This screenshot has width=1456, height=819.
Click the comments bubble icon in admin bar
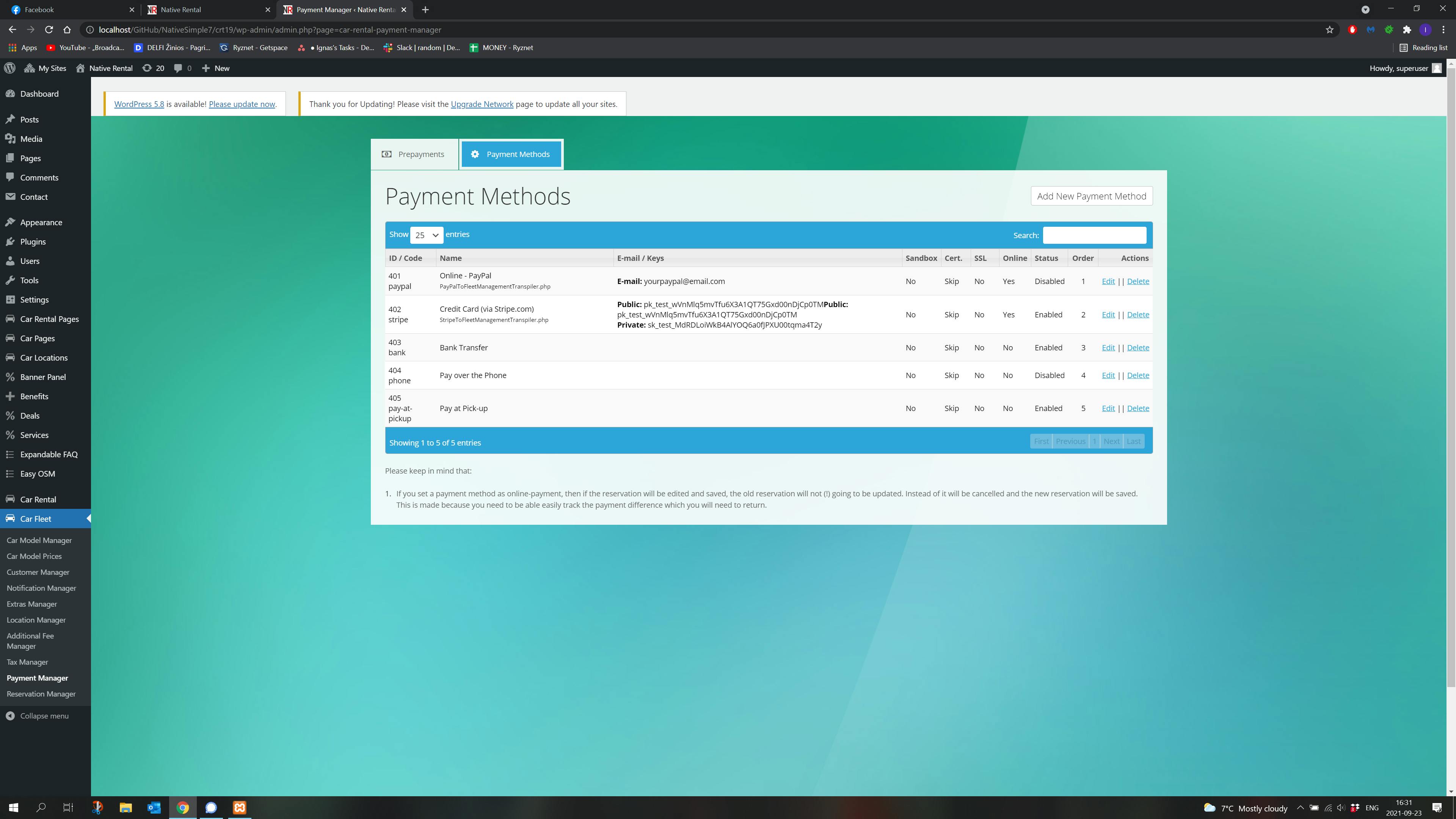point(179,68)
